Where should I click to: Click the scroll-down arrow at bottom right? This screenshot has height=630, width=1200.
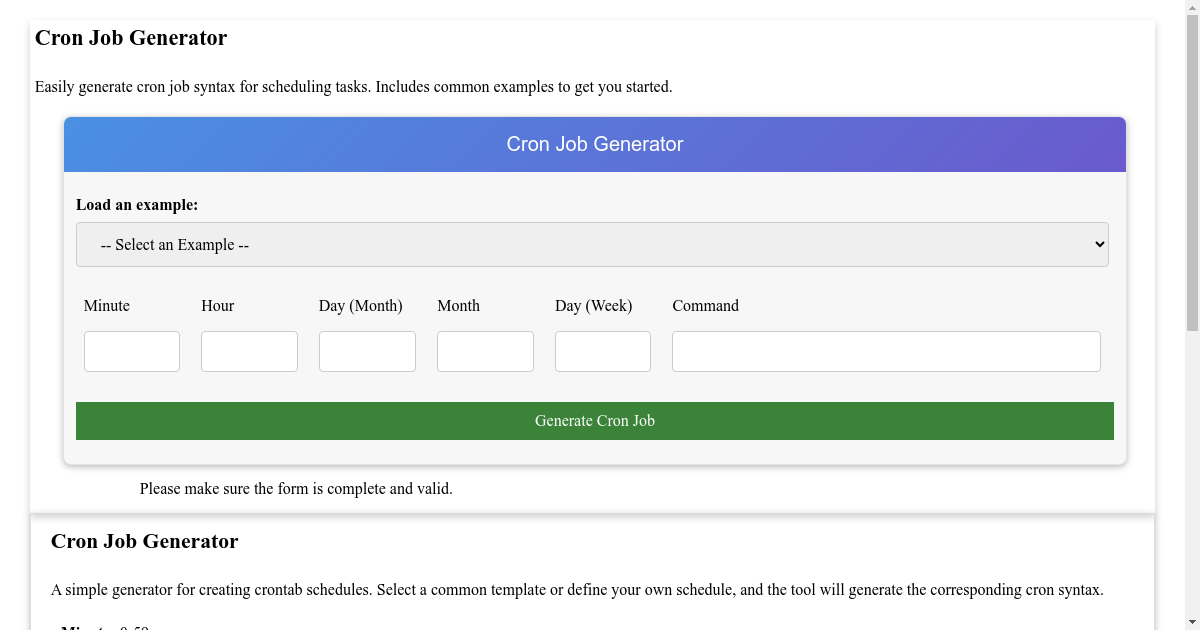(x=1192, y=621)
